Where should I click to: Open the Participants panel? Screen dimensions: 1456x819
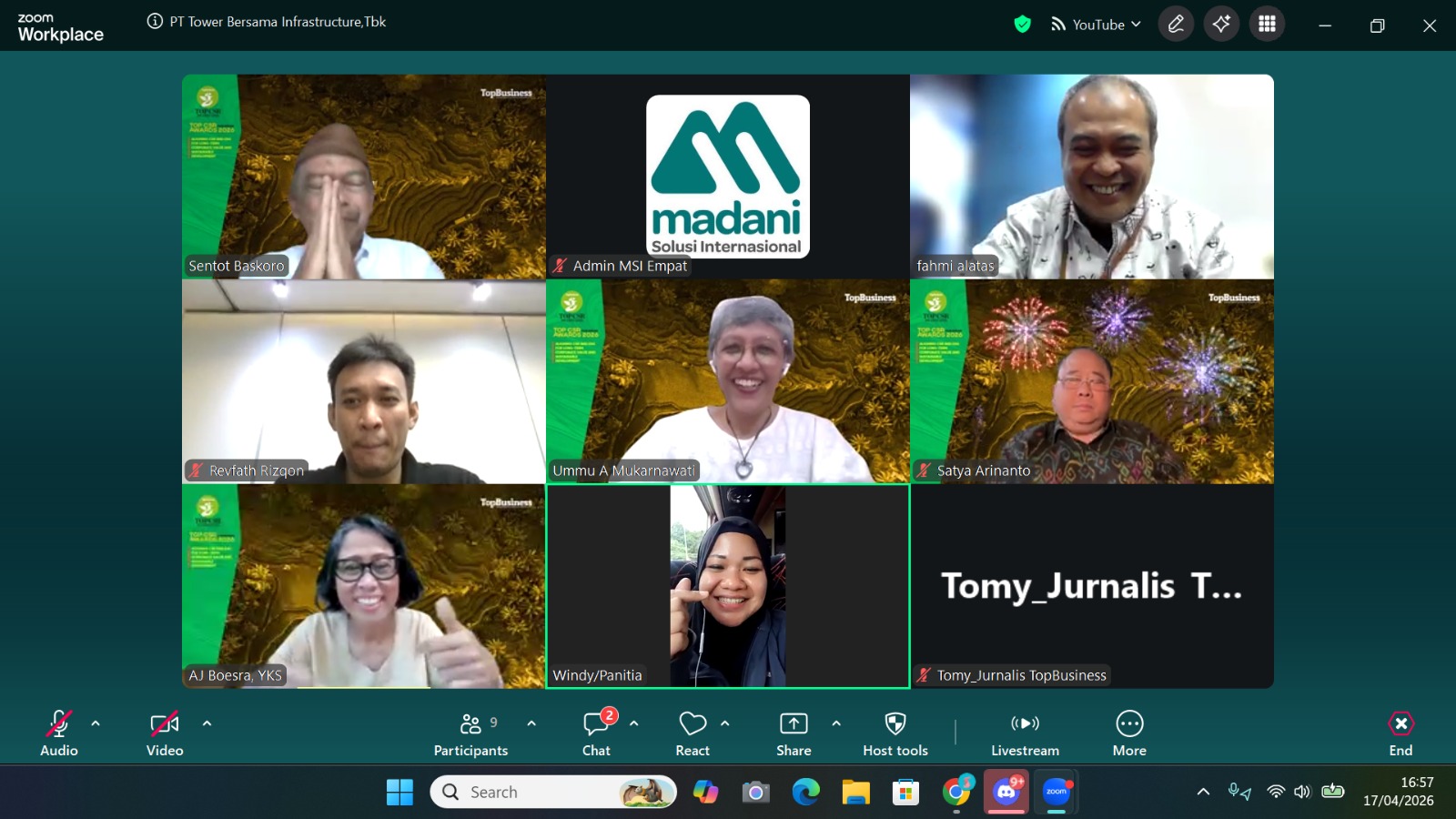click(470, 733)
